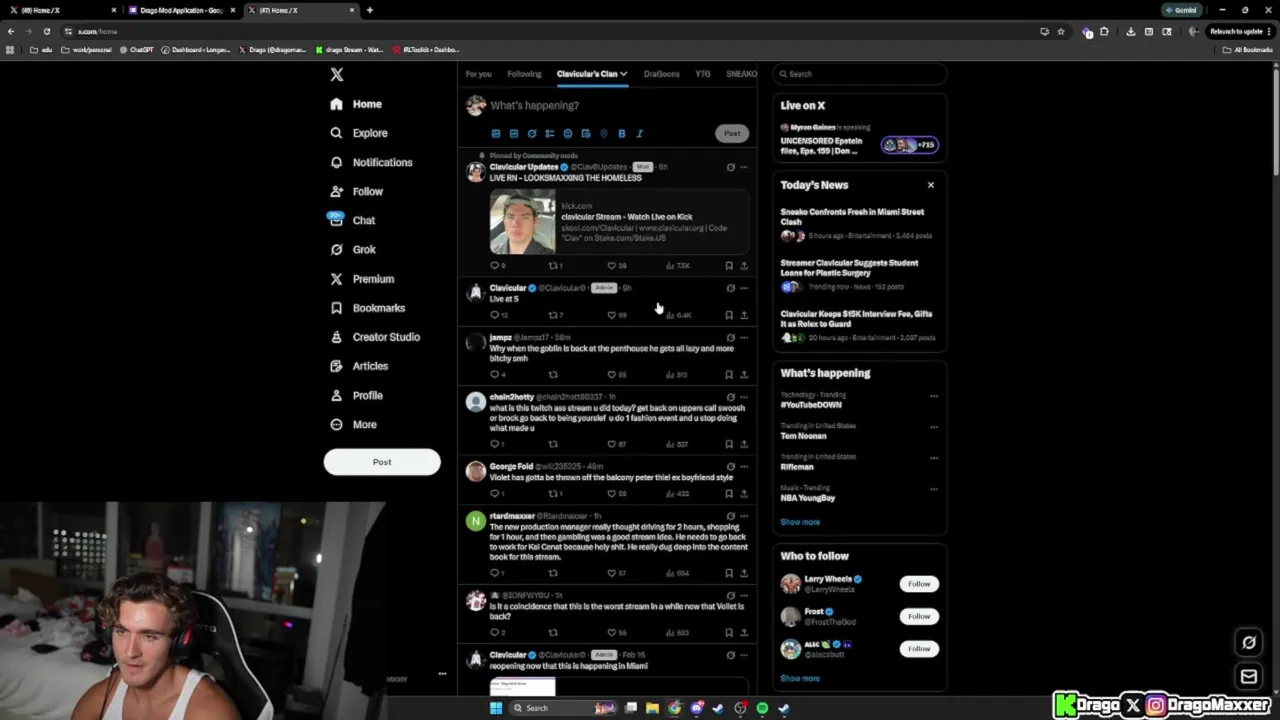Open the kick.com stream link thumbnail

tap(522, 222)
